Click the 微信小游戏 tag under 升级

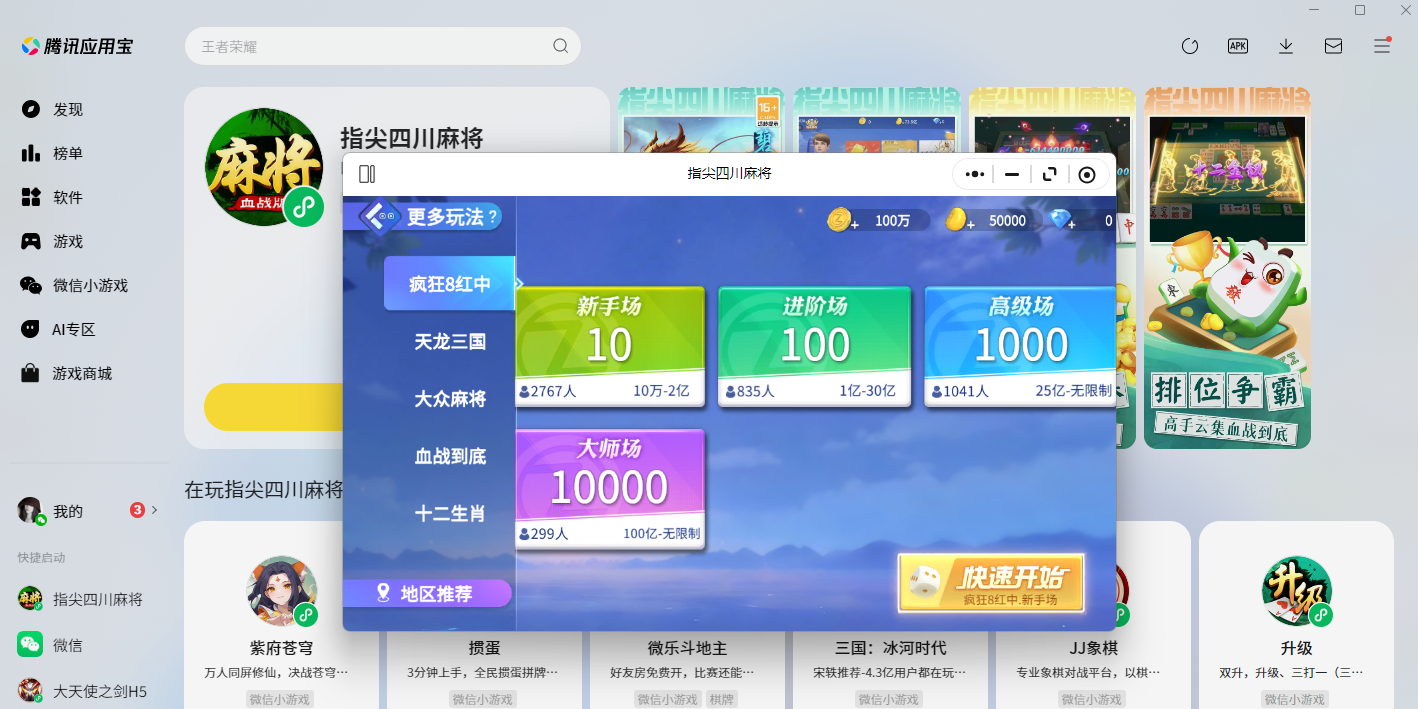(x=1296, y=699)
